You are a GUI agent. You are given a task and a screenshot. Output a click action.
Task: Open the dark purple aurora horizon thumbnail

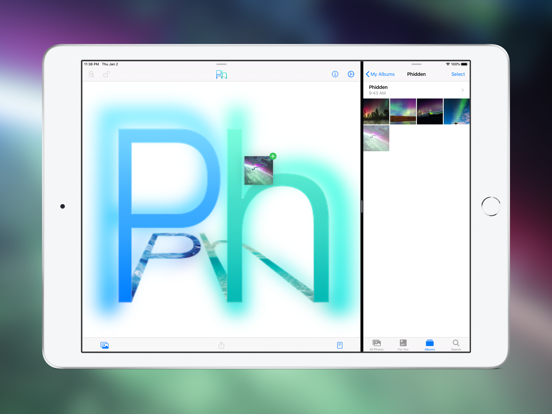pyautogui.click(x=430, y=111)
